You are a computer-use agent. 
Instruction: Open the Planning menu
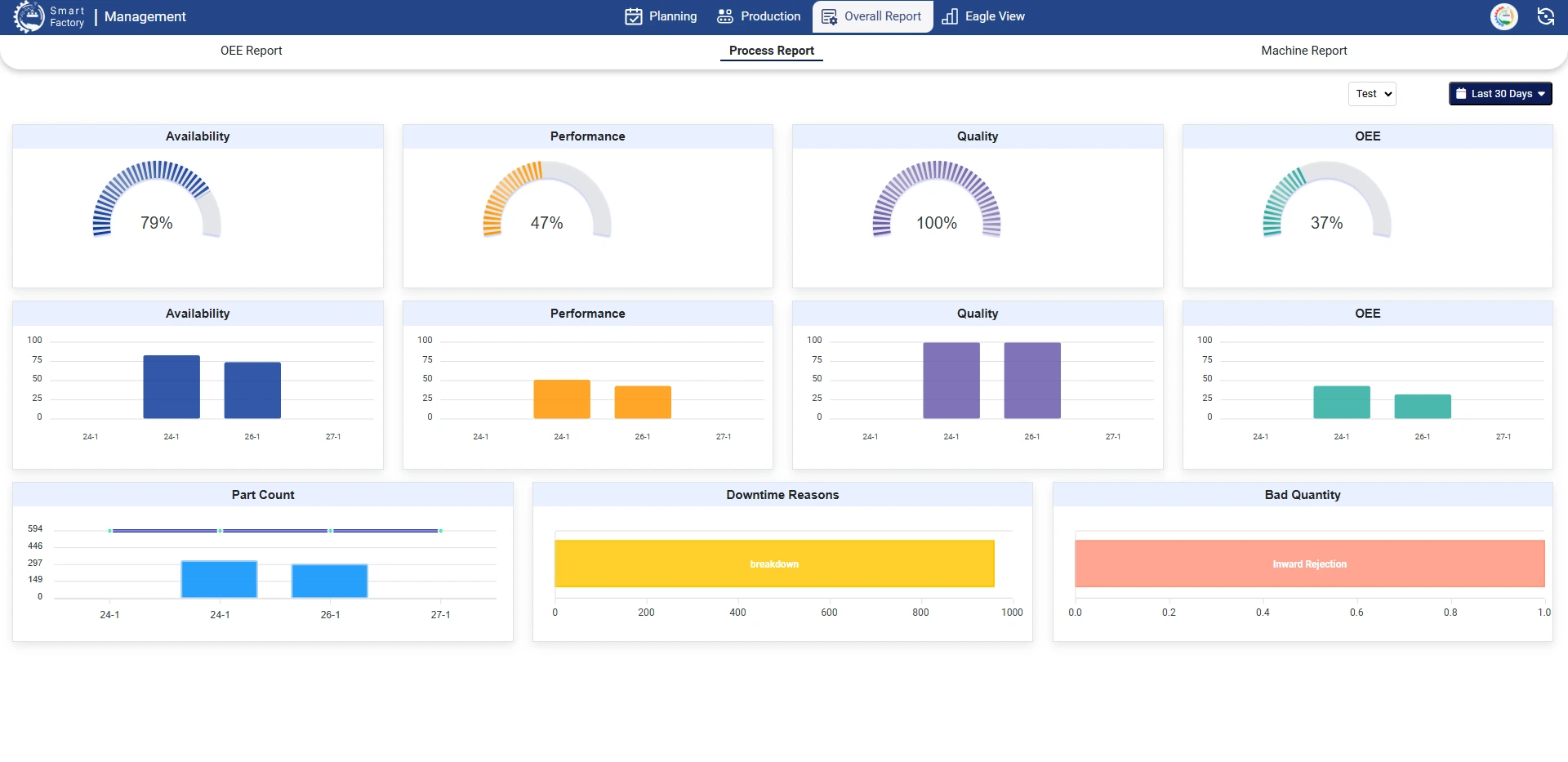click(x=661, y=16)
